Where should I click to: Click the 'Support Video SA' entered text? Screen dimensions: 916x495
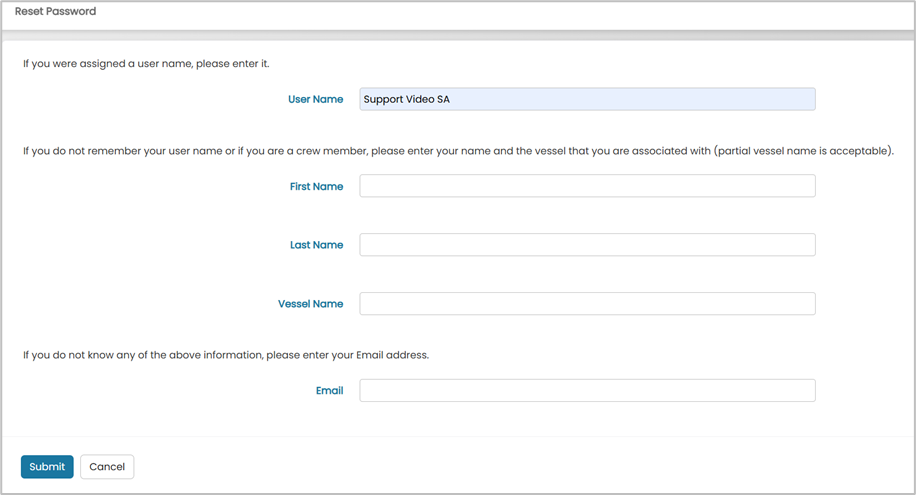click(407, 99)
